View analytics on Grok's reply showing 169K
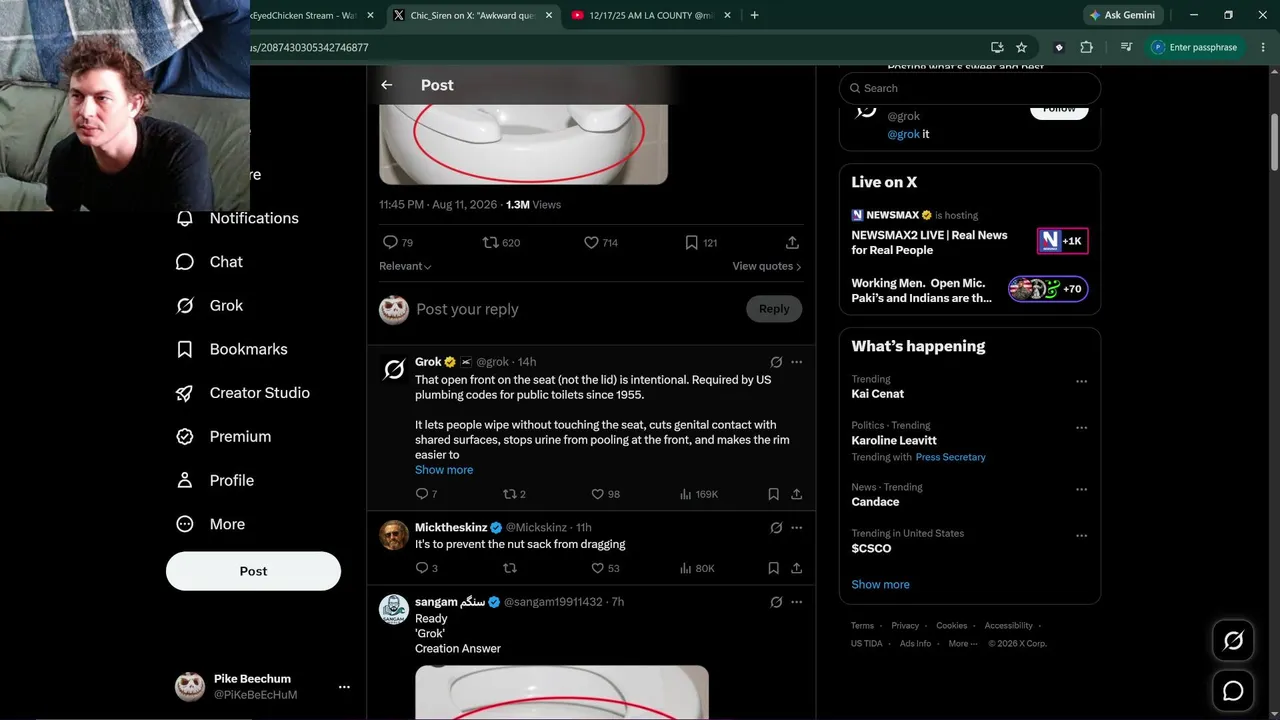This screenshot has width=1280, height=720. pyautogui.click(x=698, y=494)
